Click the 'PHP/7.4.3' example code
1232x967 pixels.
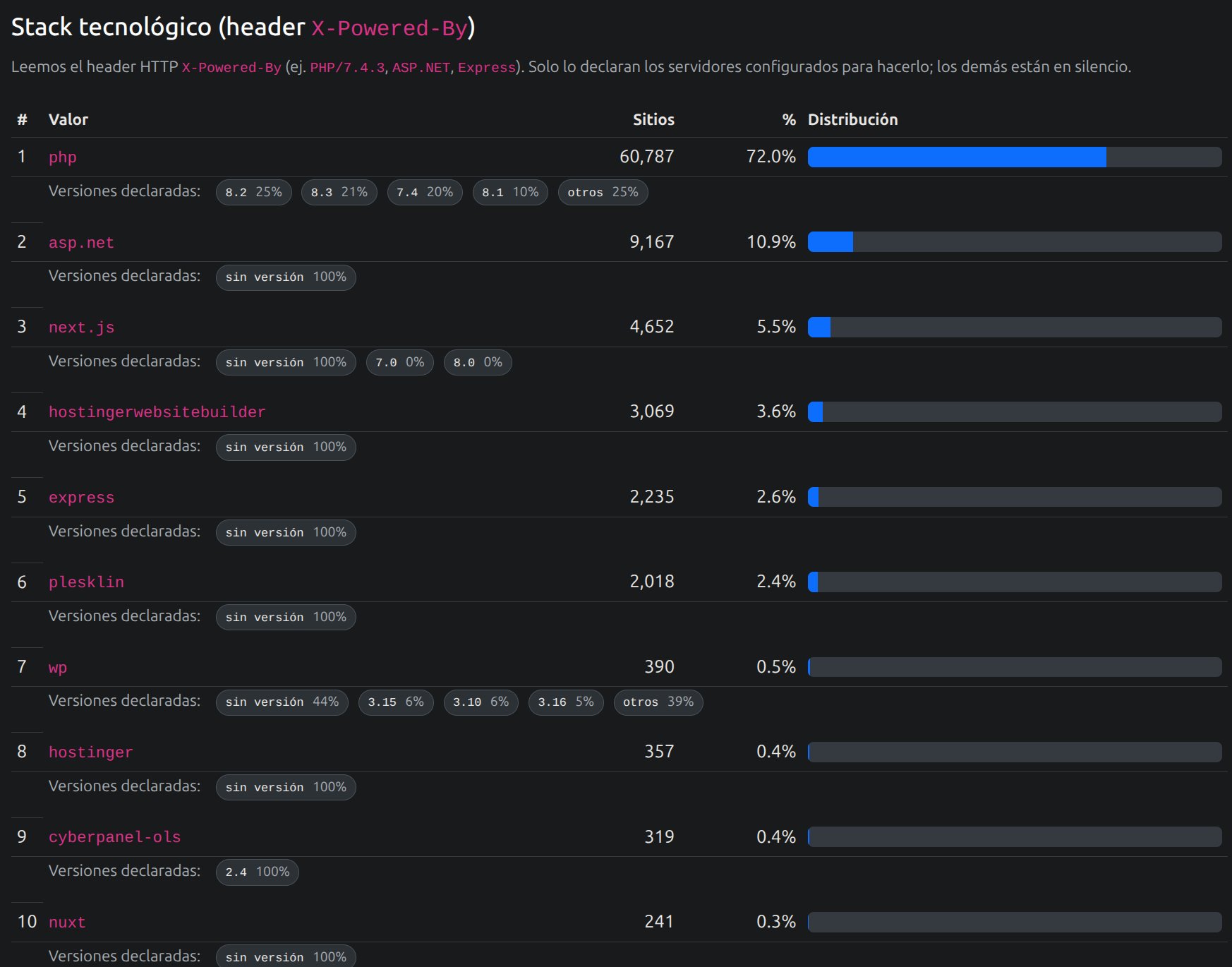tap(347, 68)
